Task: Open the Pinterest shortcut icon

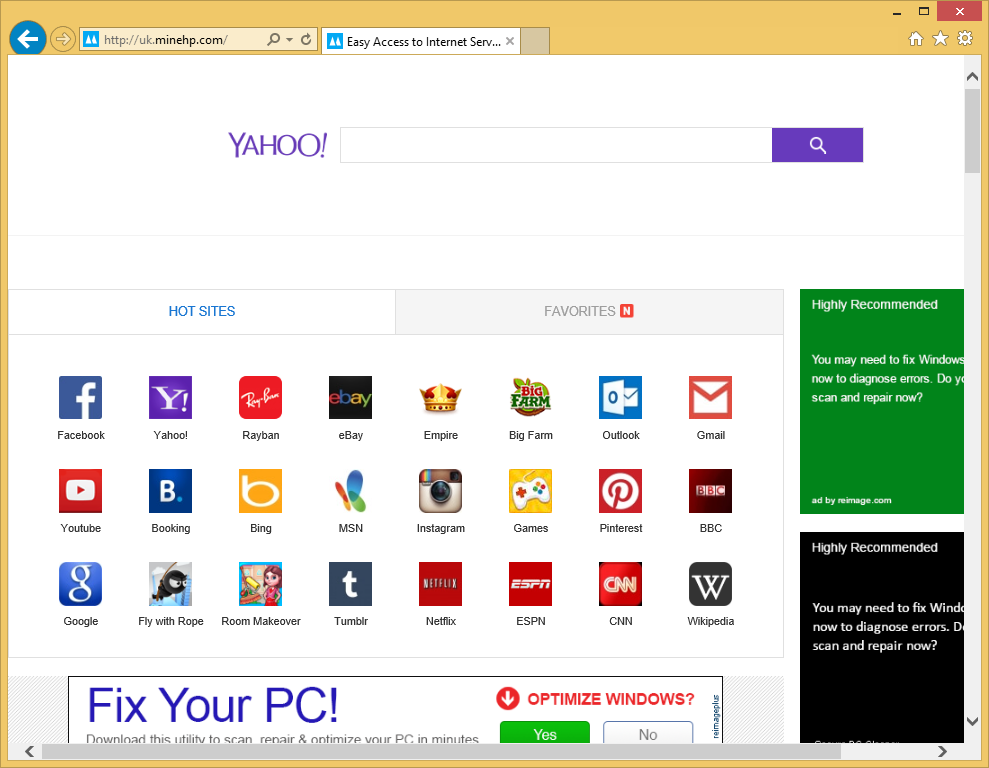Action: pyautogui.click(x=620, y=490)
